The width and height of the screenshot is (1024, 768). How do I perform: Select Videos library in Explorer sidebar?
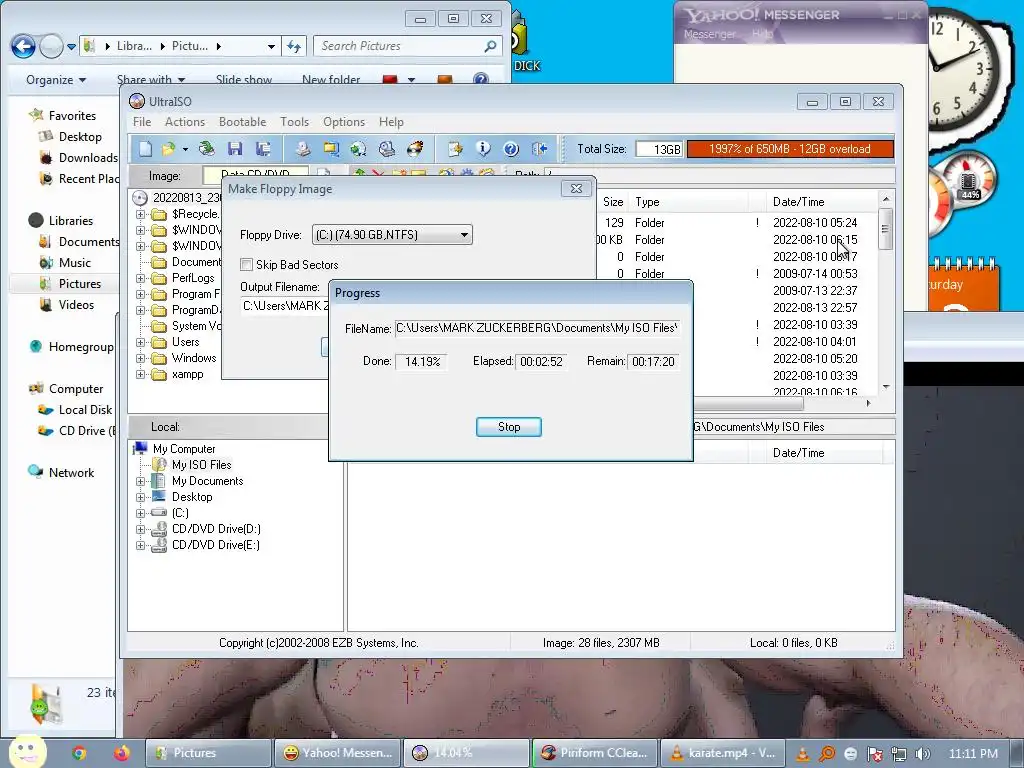[x=76, y=304]
